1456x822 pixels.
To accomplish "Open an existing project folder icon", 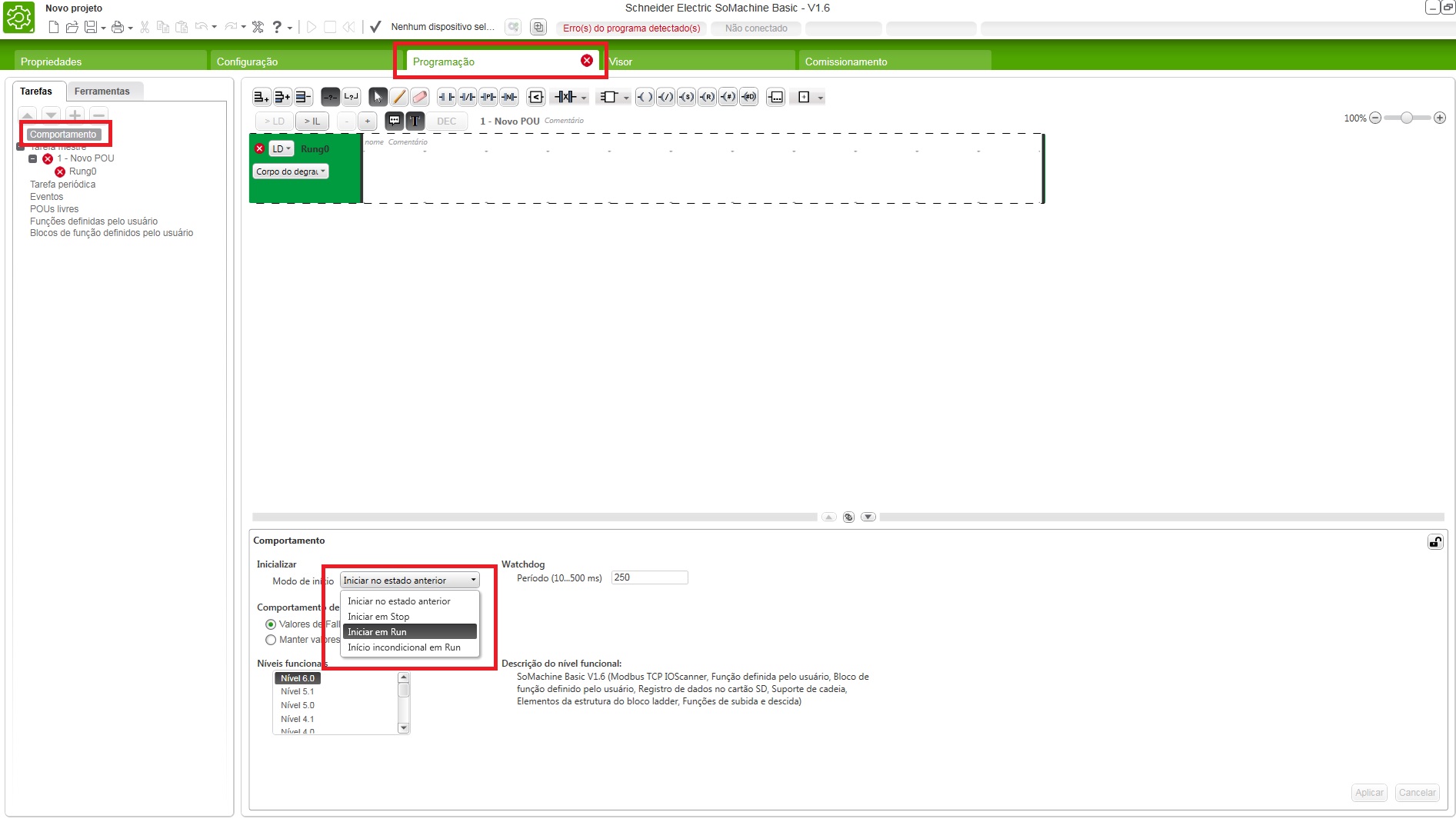I will [72, 27].
